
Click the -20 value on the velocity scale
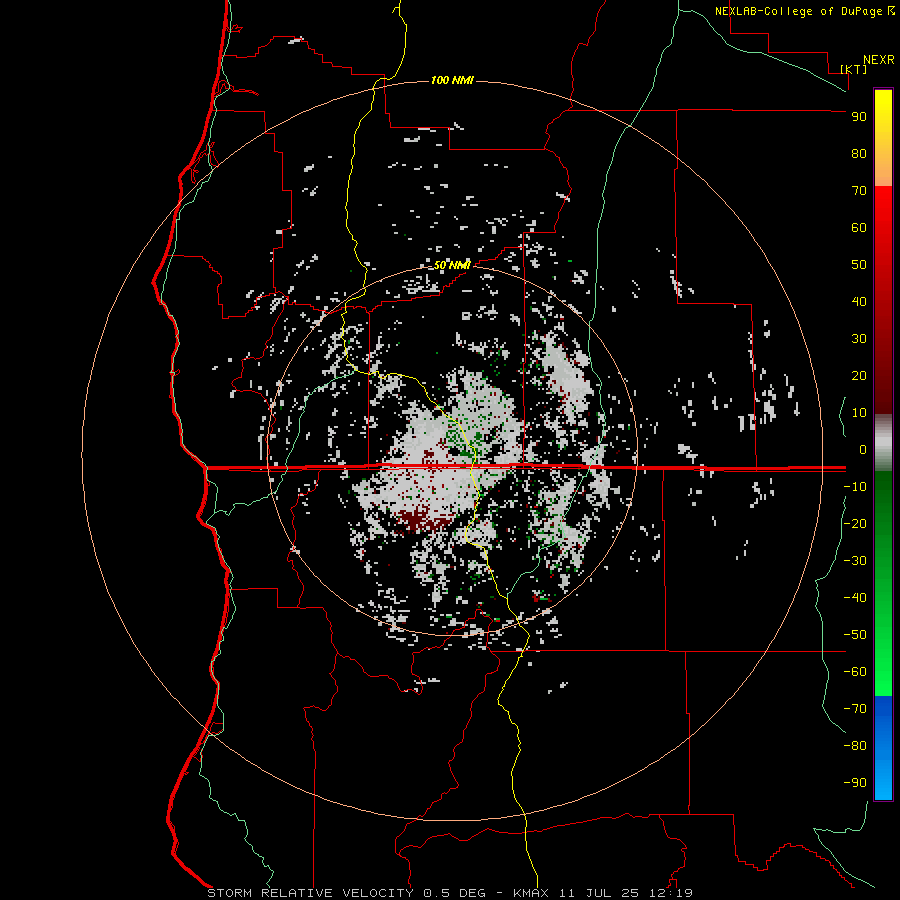855,524
